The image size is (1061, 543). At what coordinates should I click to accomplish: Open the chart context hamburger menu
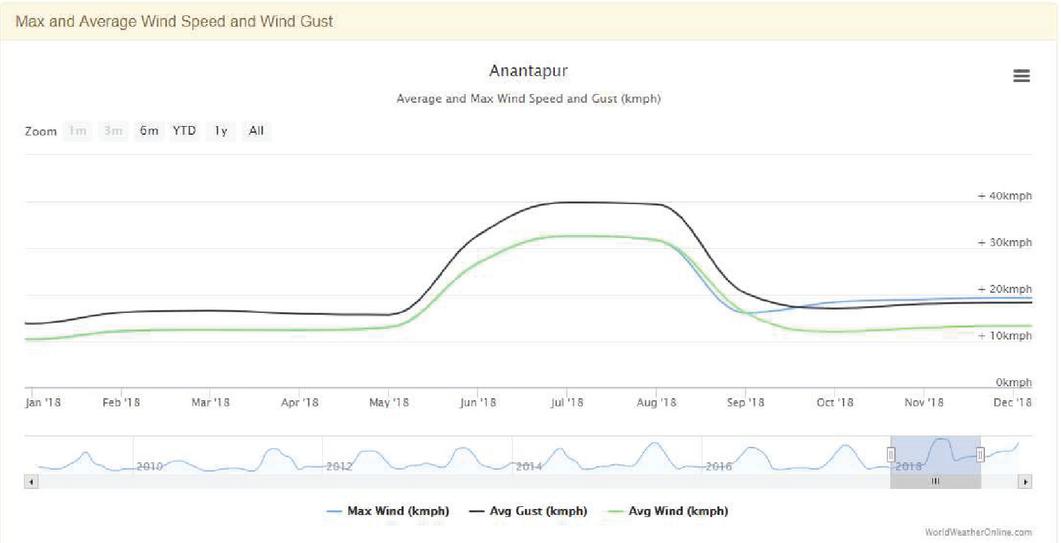[x=1021, y=76]
